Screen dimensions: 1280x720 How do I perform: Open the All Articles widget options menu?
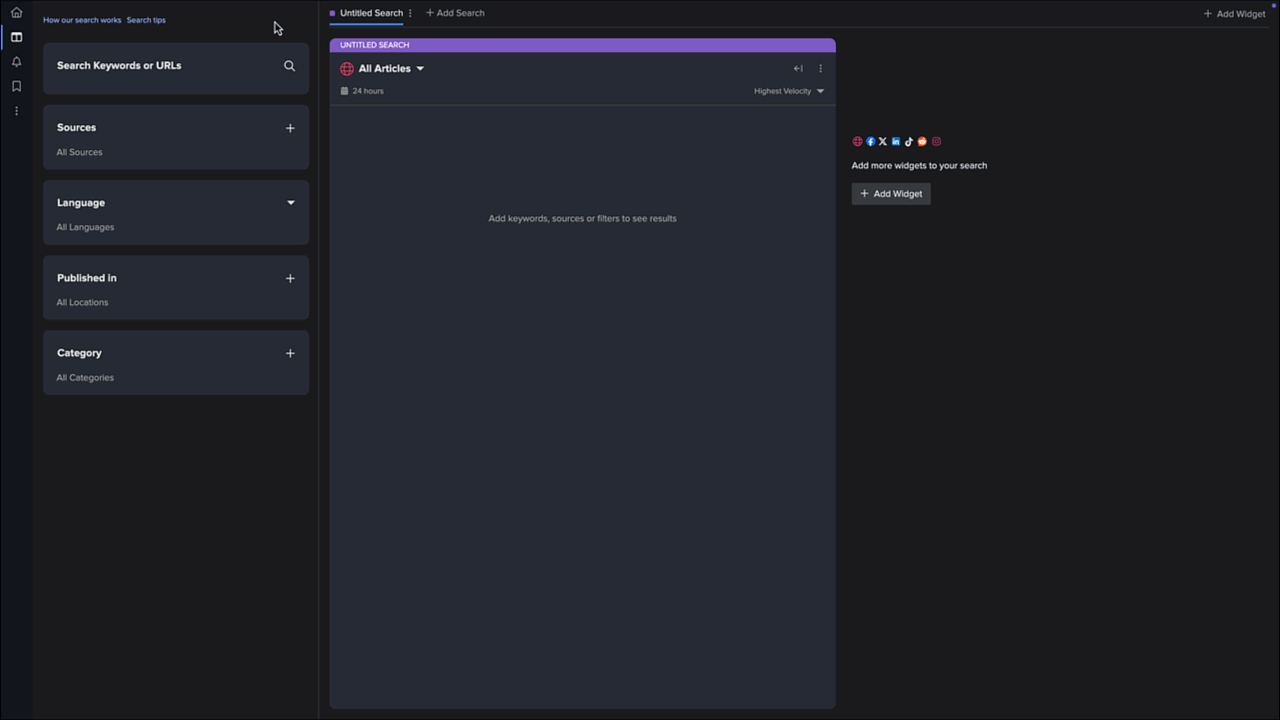820,69
